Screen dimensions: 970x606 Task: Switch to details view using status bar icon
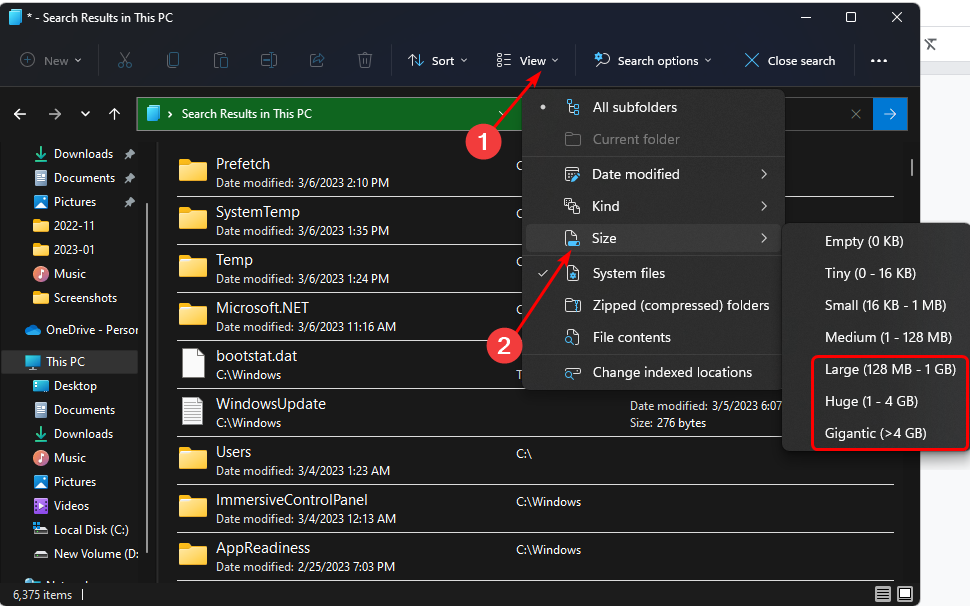coord(882,593)
